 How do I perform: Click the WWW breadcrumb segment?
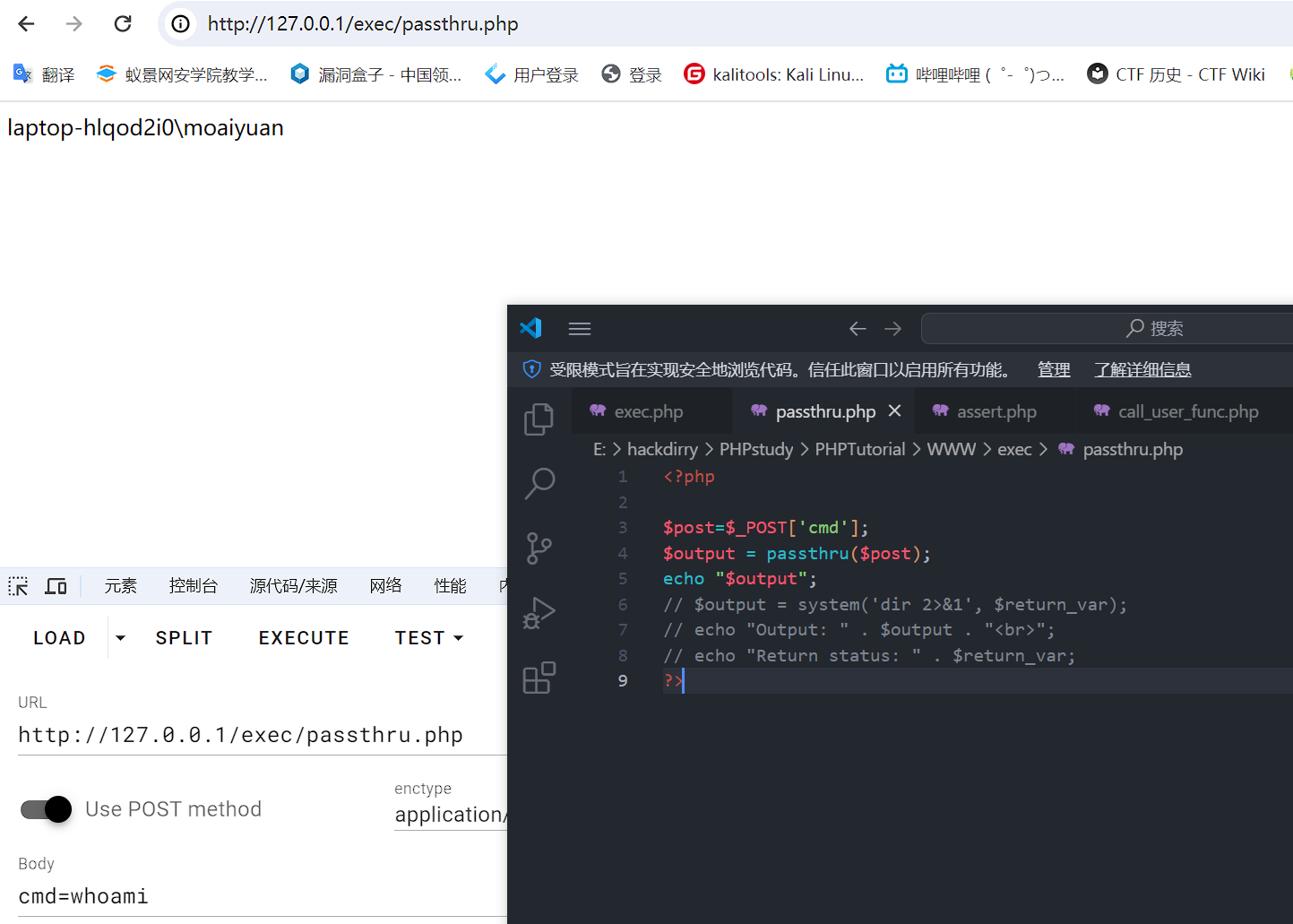click(x=952, y=449)
